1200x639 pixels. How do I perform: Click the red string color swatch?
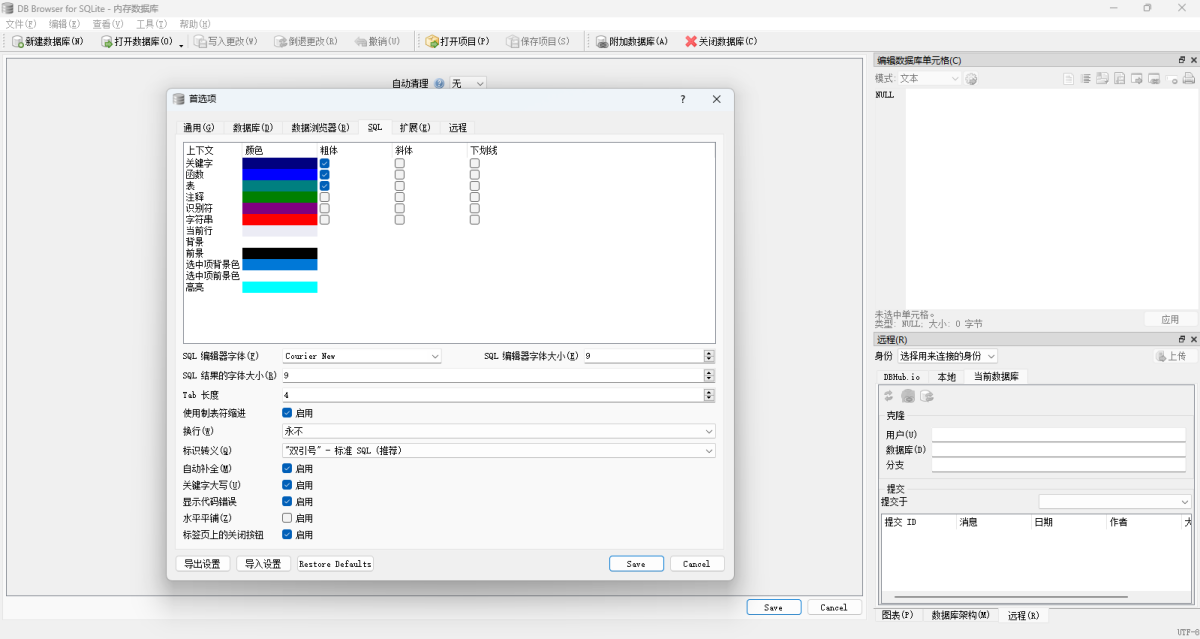[279, 219]
